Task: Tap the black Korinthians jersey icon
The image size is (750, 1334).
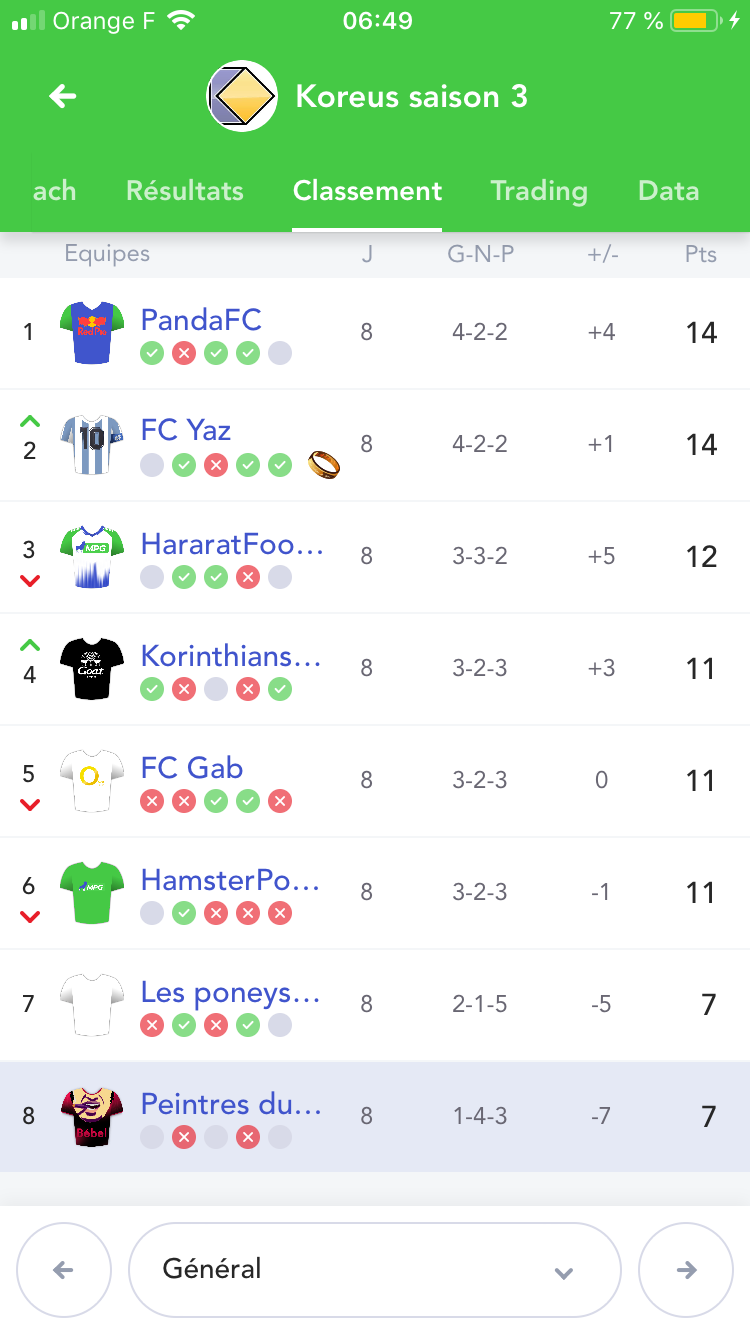Action: coord(92,668)
